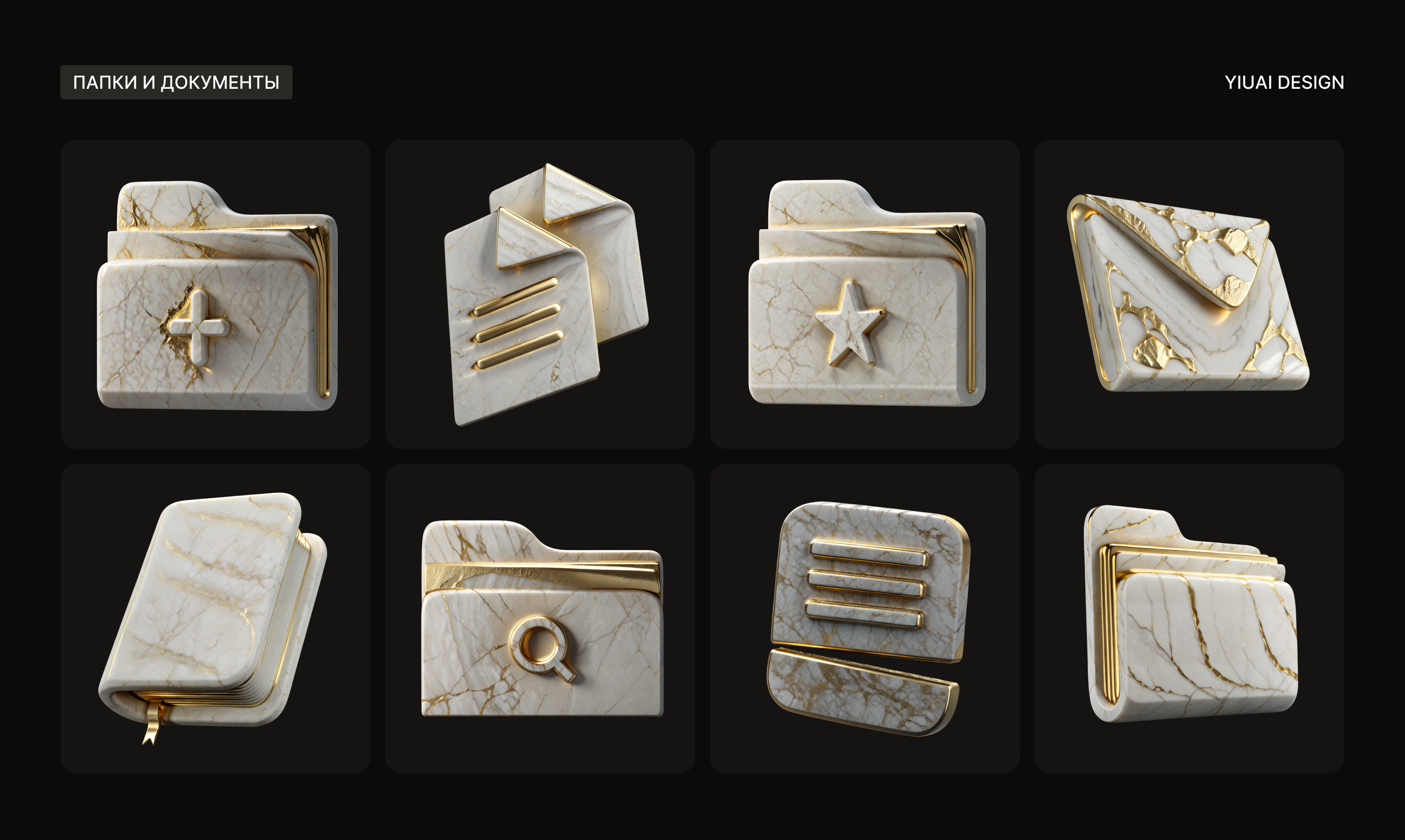Screen dimensions: 1405x840
Task: Click the split document icon with three lines
Action: click(x=869, y=618)
